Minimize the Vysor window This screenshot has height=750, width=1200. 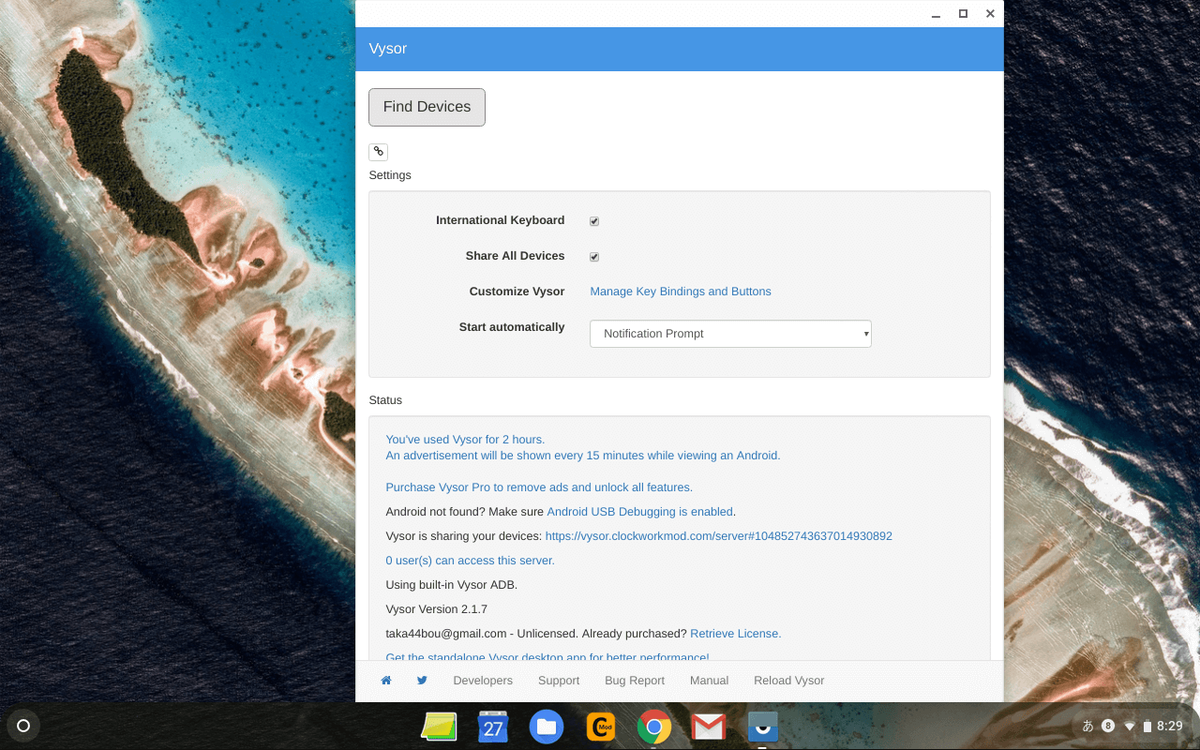(x=936, y=14)
